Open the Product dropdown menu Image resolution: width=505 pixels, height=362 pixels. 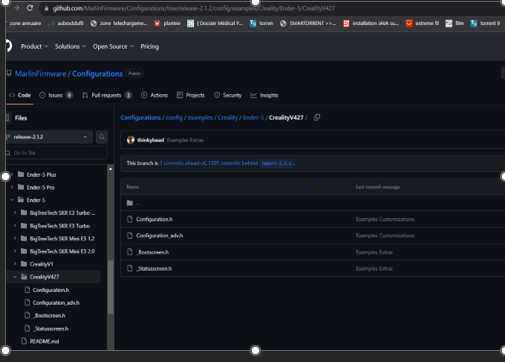[x=34, y=46]
